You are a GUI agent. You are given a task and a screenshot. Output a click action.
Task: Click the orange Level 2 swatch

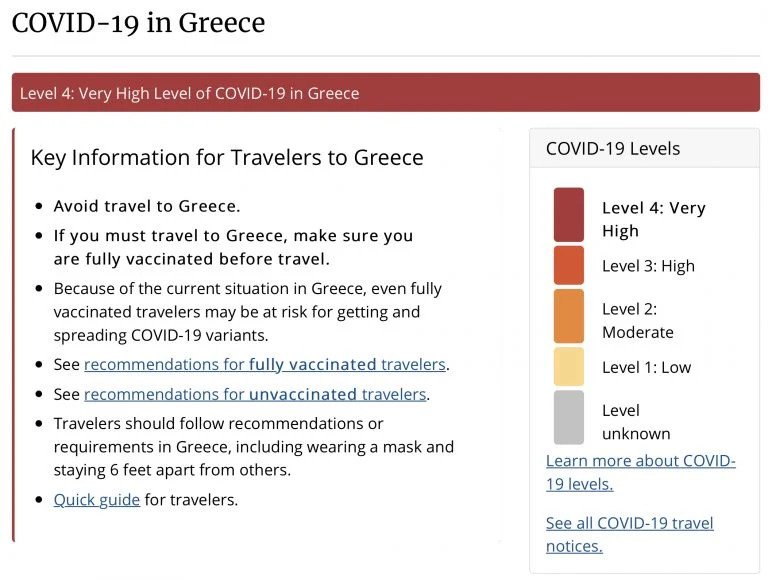tap(568, 316)
